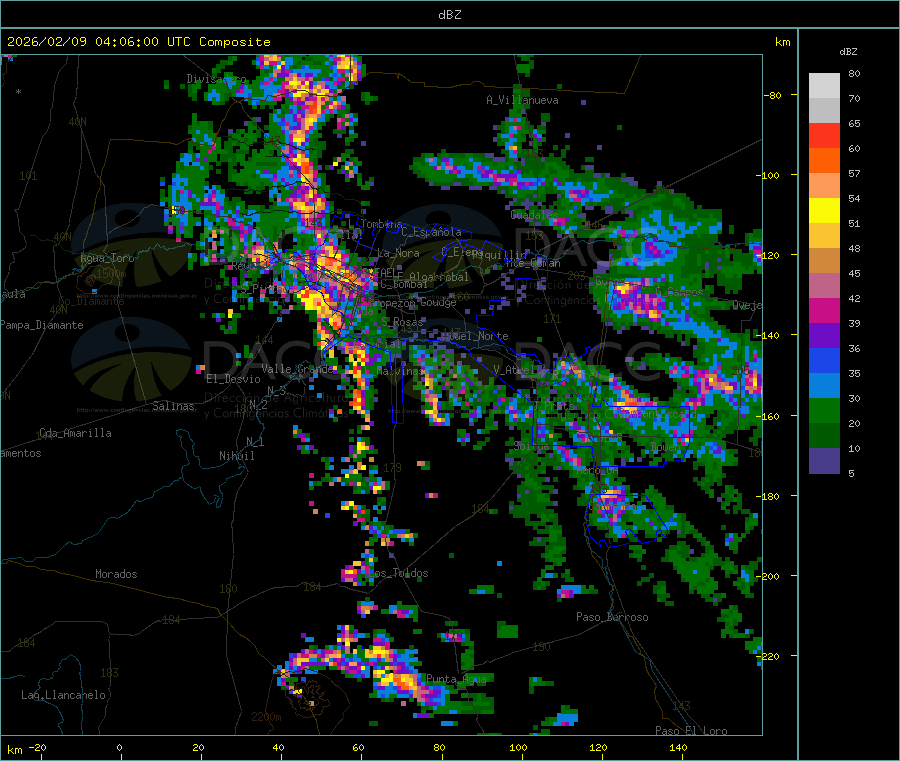Click the red 65 dBZ legend color block
This screenshot has width=900, height=761.
pos(824,135)
